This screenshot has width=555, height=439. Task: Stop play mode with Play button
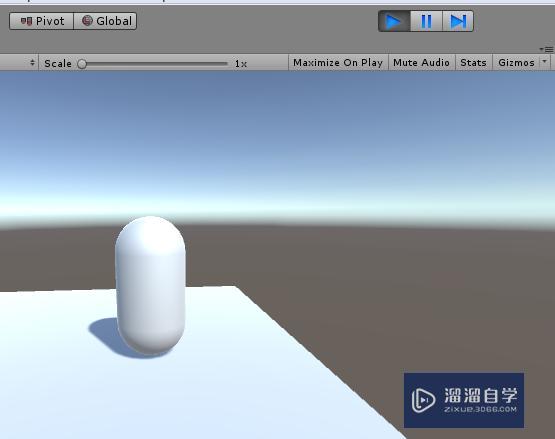[394, 21]
